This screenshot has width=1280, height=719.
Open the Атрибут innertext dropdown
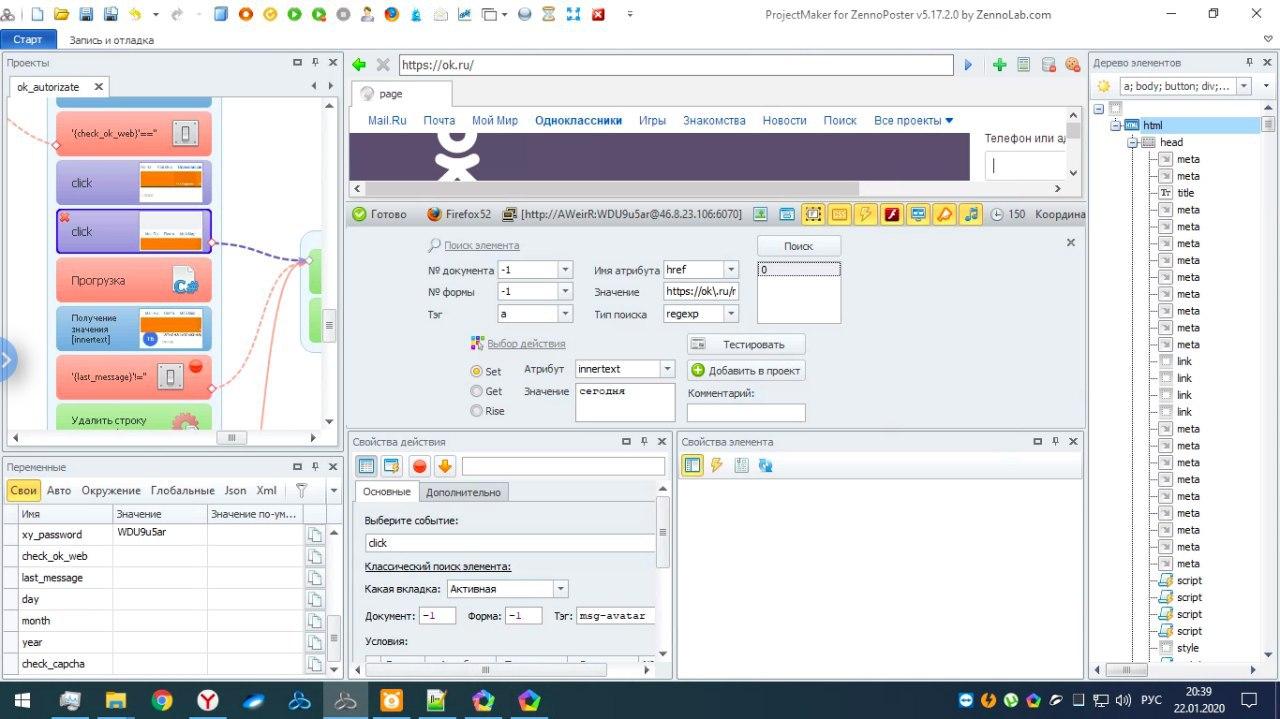667,370
